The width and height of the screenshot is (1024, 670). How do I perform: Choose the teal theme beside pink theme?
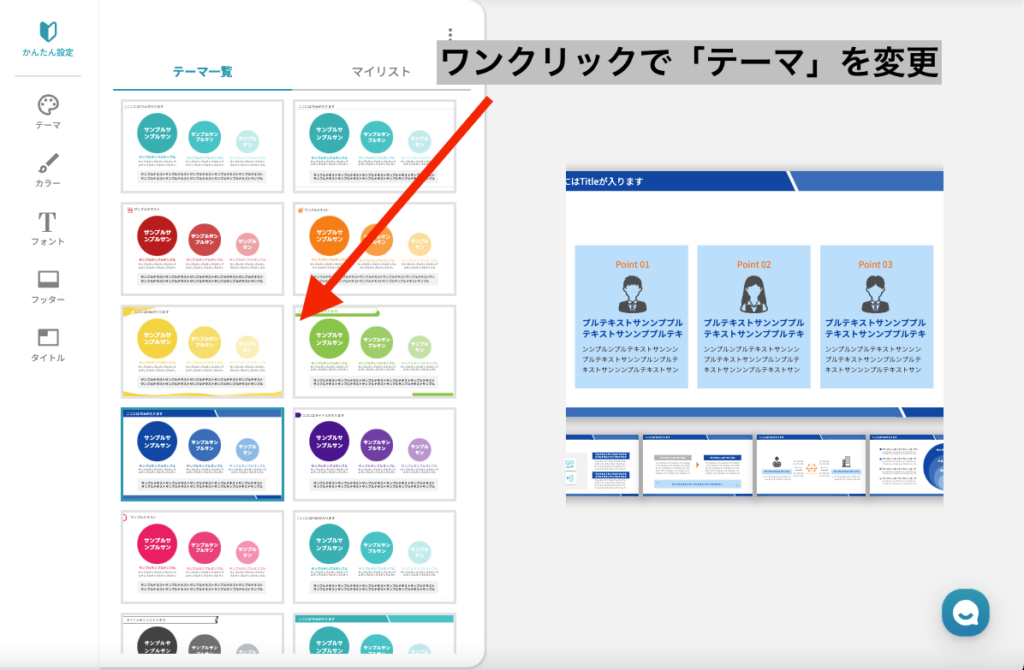(375, 557)
